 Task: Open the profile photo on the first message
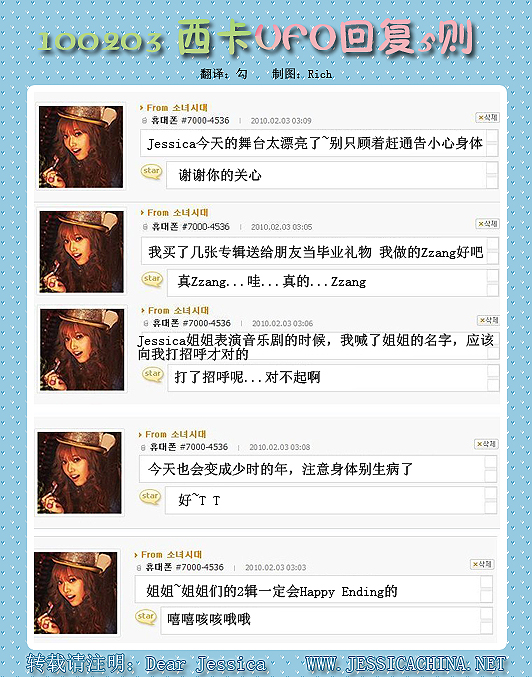click(81, 147)
